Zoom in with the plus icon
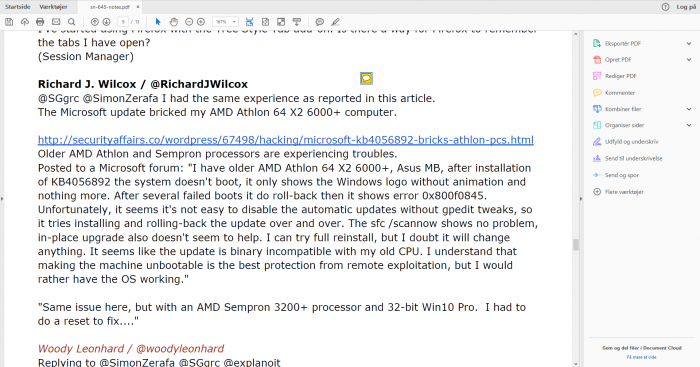The height and width of the screenshot is (367, 700). coord(201,22)
